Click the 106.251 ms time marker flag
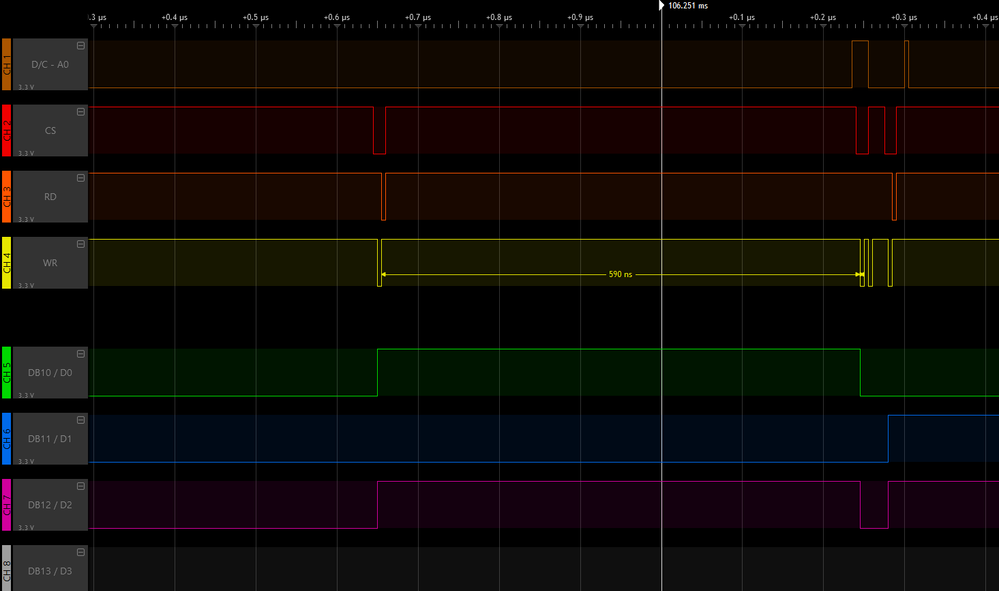Screen dimensions: 999x591 661,5
